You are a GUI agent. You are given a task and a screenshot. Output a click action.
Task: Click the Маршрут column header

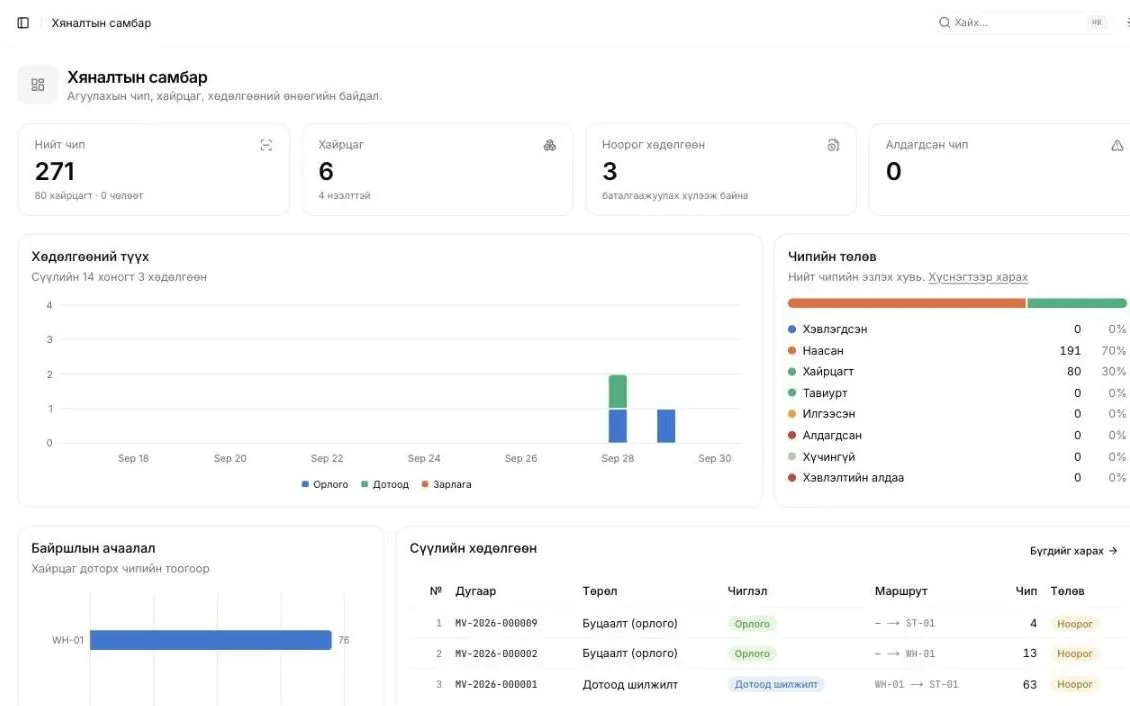[x=901, y=591]
